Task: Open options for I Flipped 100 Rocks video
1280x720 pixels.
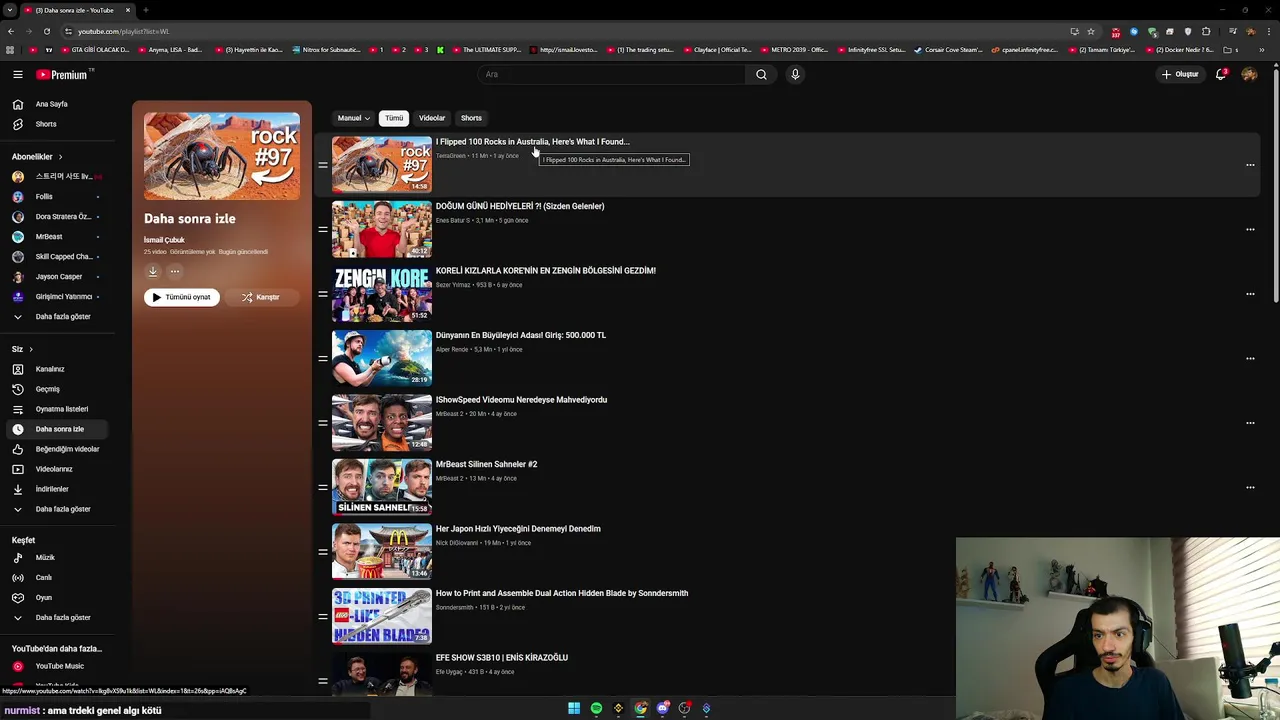Action: (1250, 165)
